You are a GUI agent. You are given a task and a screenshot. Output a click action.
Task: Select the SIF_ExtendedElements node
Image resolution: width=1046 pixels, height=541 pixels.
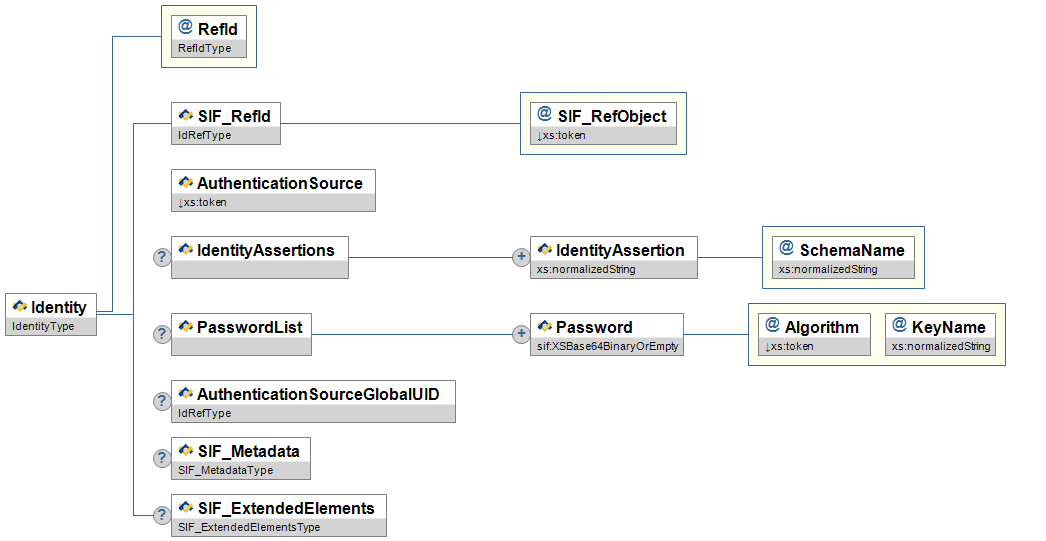point(285,508)
